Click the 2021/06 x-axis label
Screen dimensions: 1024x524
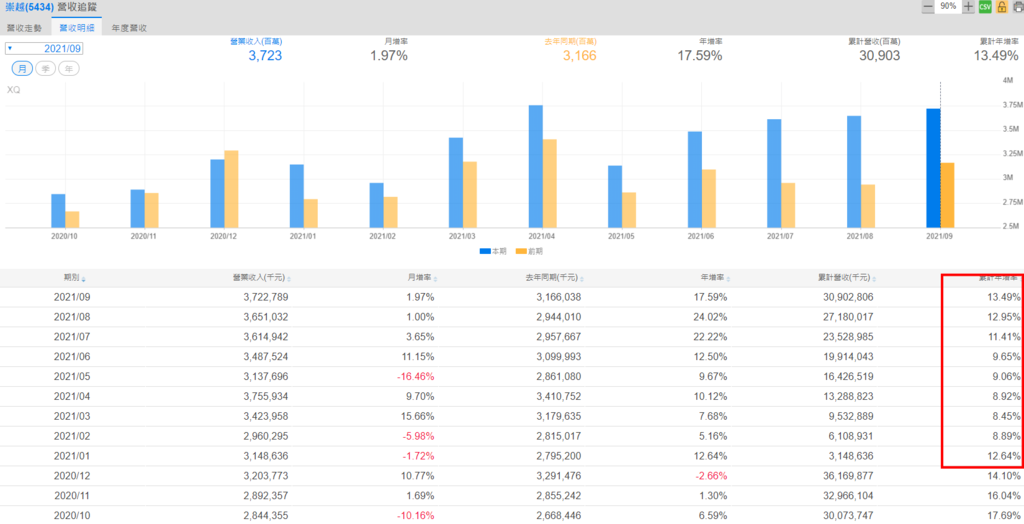701,236
